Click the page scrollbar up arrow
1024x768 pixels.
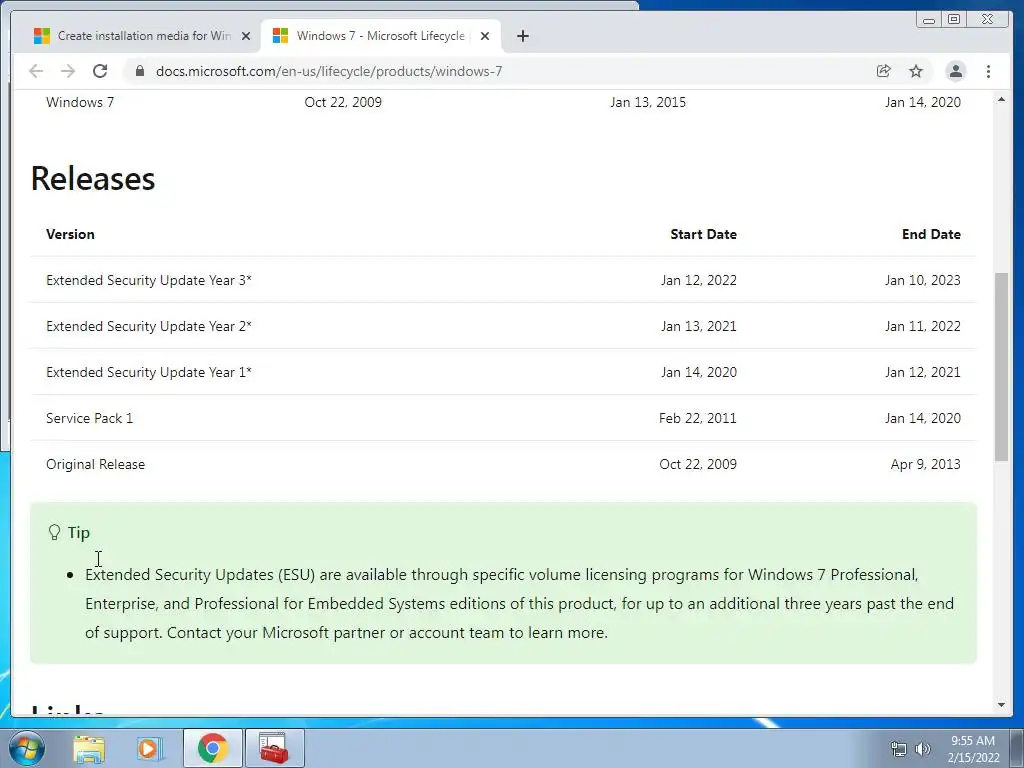click(1001, 99)
